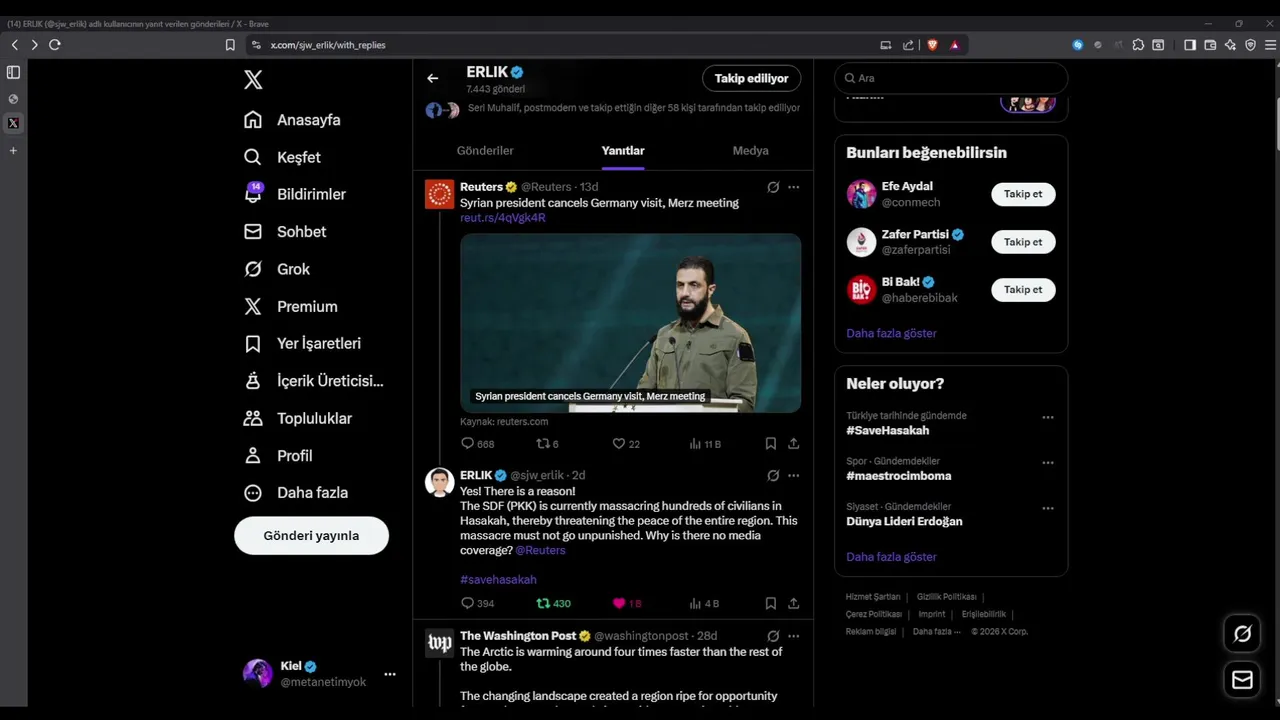Viewport: 1280px width, 720px height.
Task: Open more options on Washington Post tweet
Action: click(x=793, y=636)
